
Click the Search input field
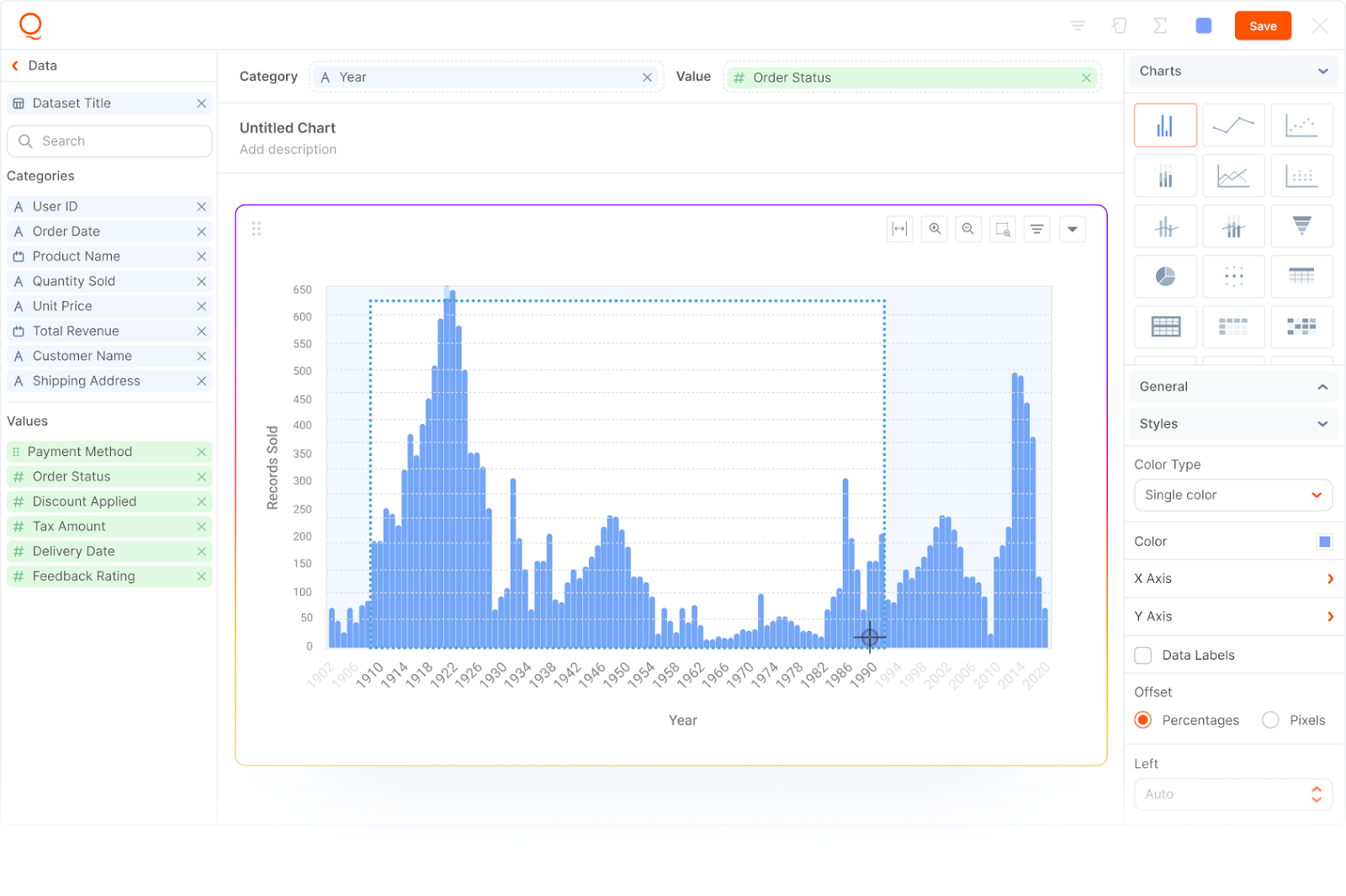tap(118, 141)
